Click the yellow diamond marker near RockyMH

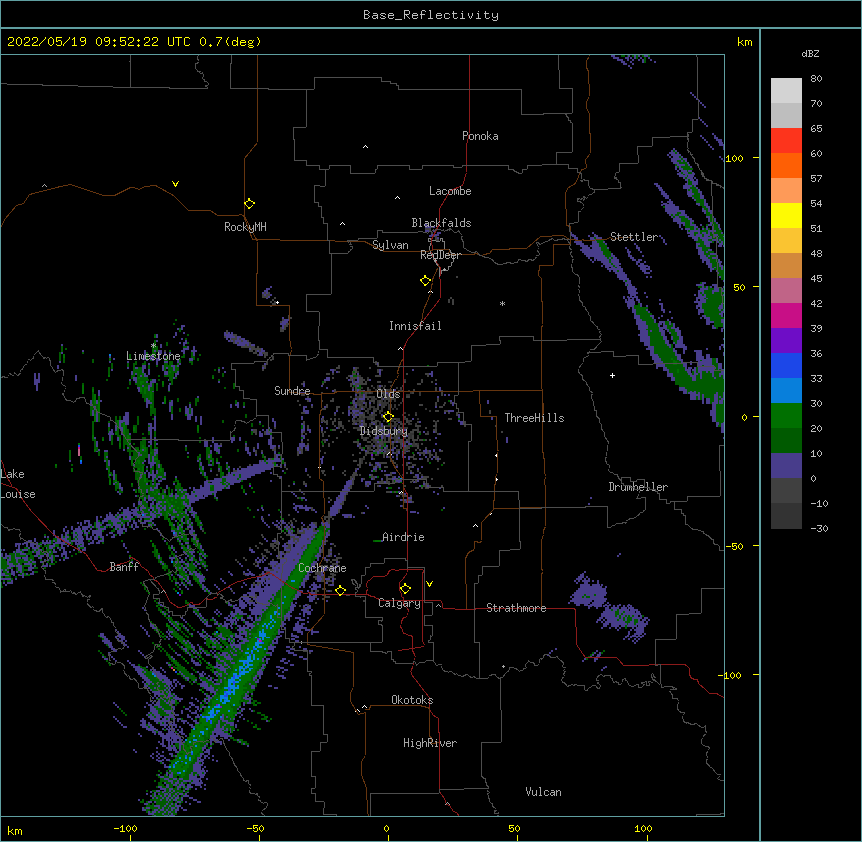coord(249,204)
